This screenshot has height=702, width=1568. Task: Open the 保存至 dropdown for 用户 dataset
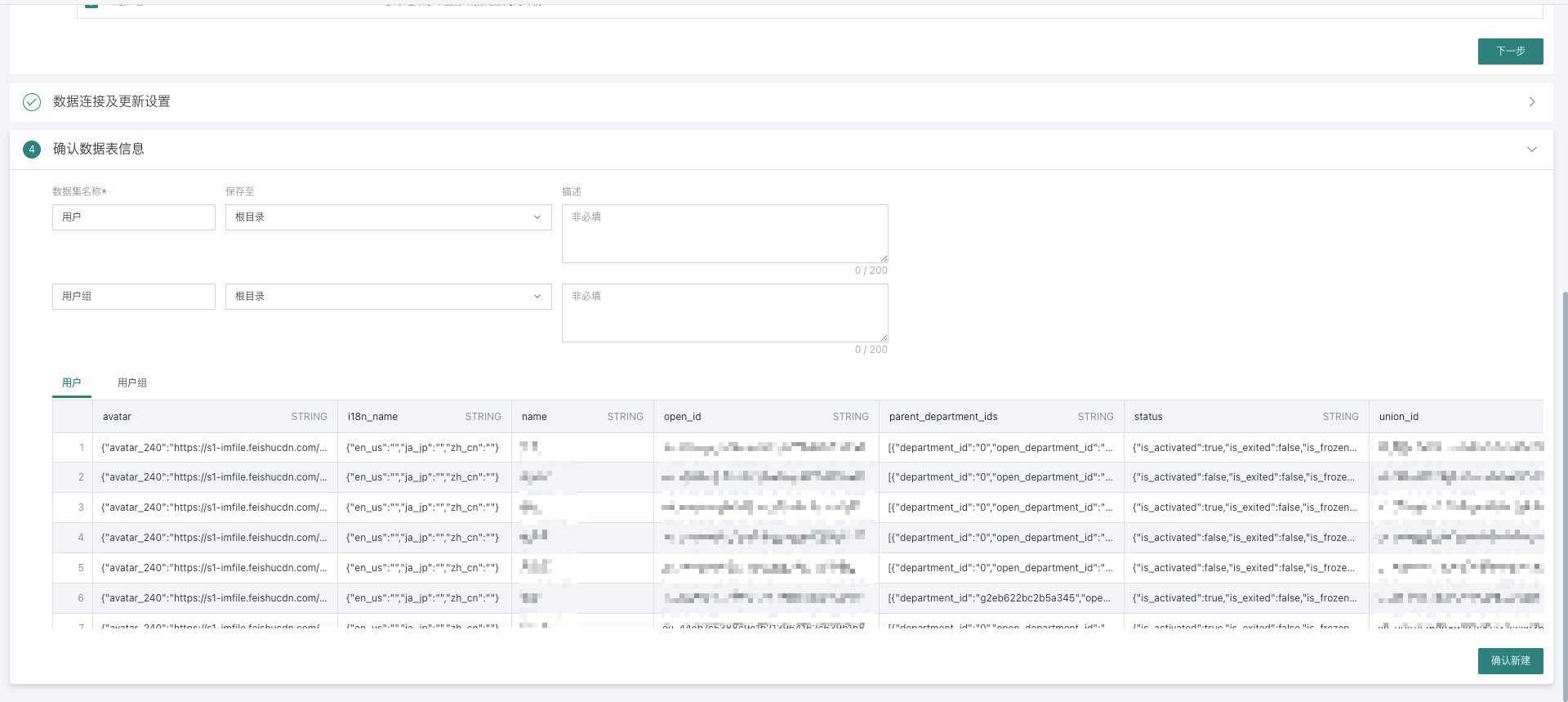tap(388, 217)
